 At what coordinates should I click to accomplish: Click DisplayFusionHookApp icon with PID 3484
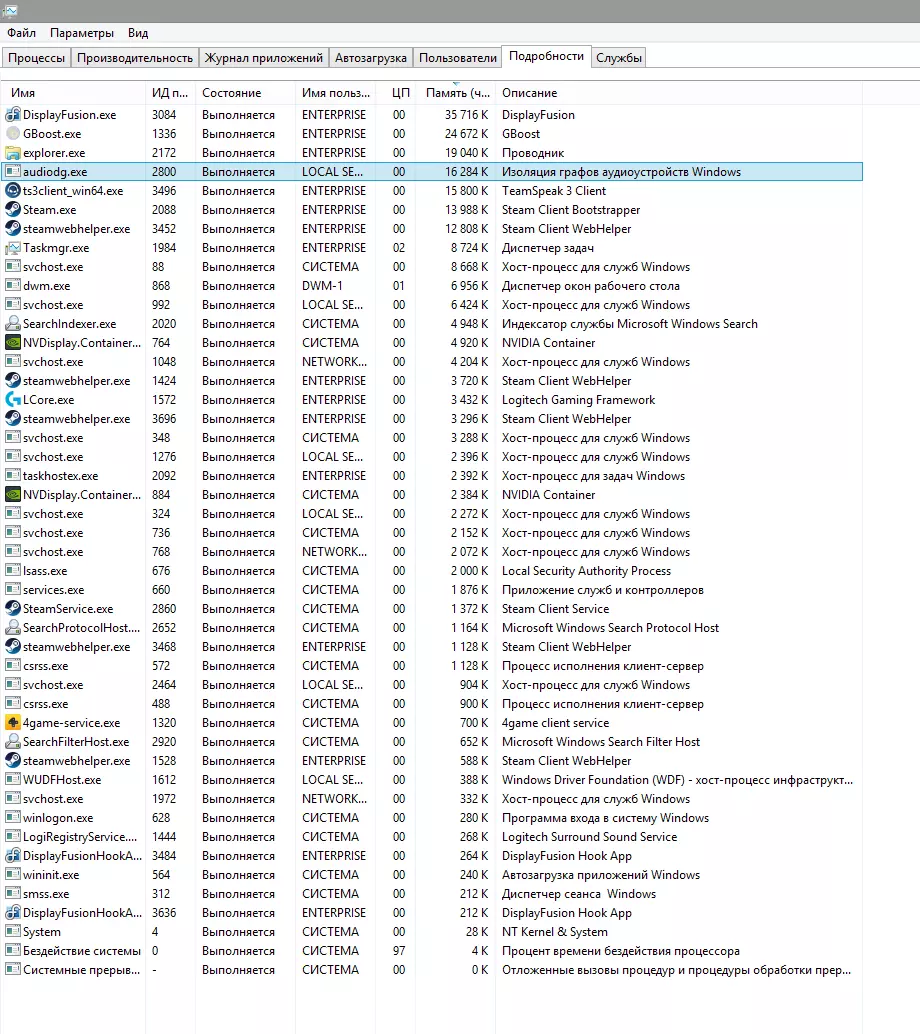[x=13, y=856]
